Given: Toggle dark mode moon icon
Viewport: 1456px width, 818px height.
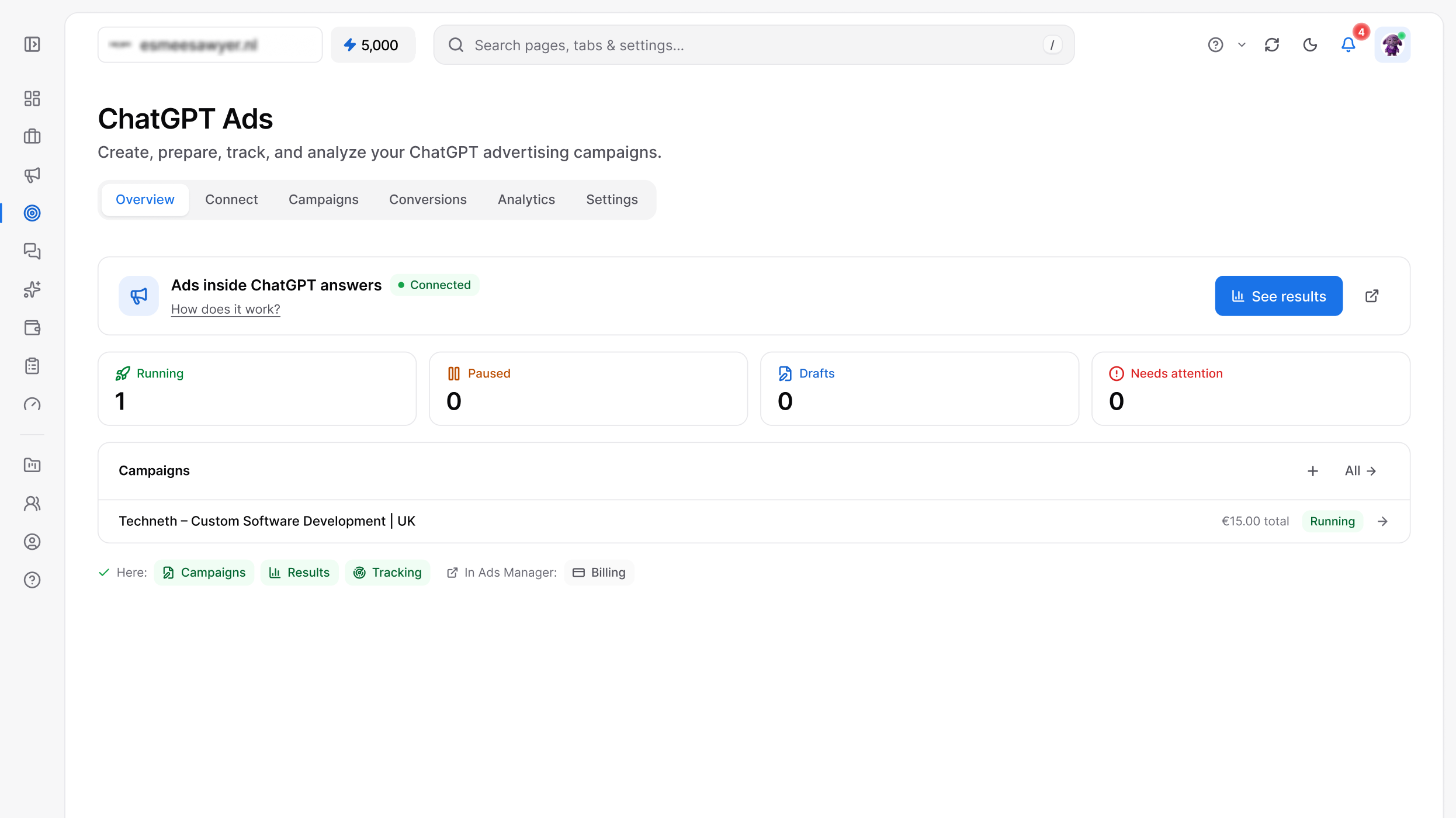Looking at the screenshot, I should point(1310,45).
